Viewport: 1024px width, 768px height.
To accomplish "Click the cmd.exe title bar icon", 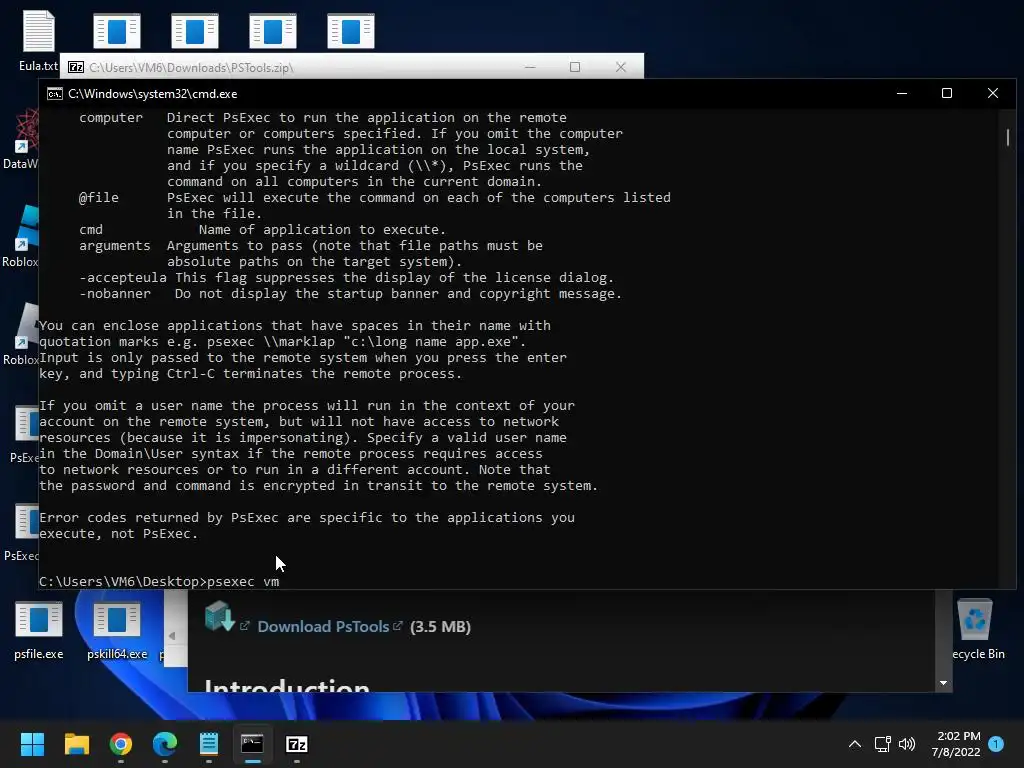I will coord(55,94).
